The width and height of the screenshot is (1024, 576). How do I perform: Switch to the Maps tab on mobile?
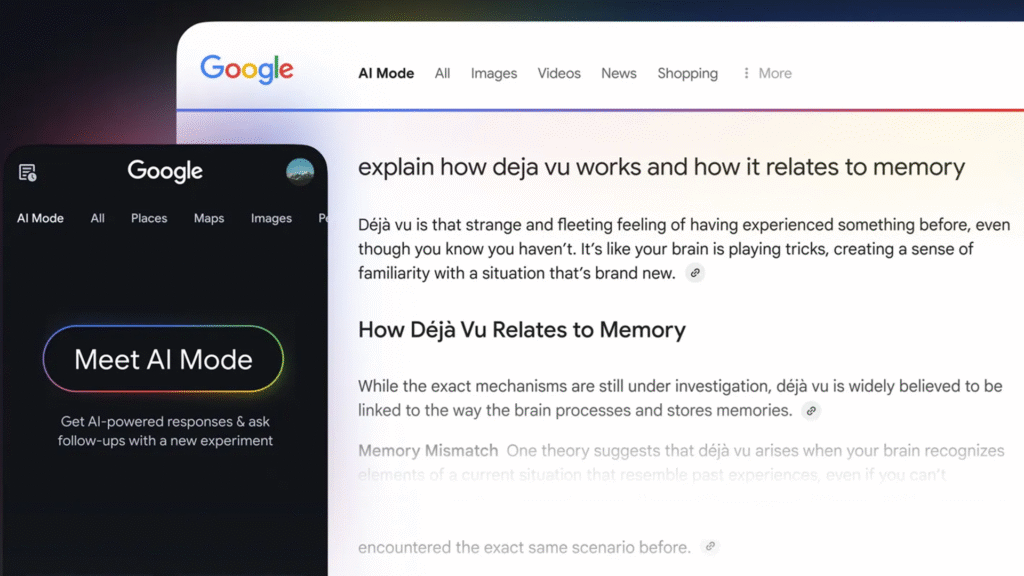208,218
